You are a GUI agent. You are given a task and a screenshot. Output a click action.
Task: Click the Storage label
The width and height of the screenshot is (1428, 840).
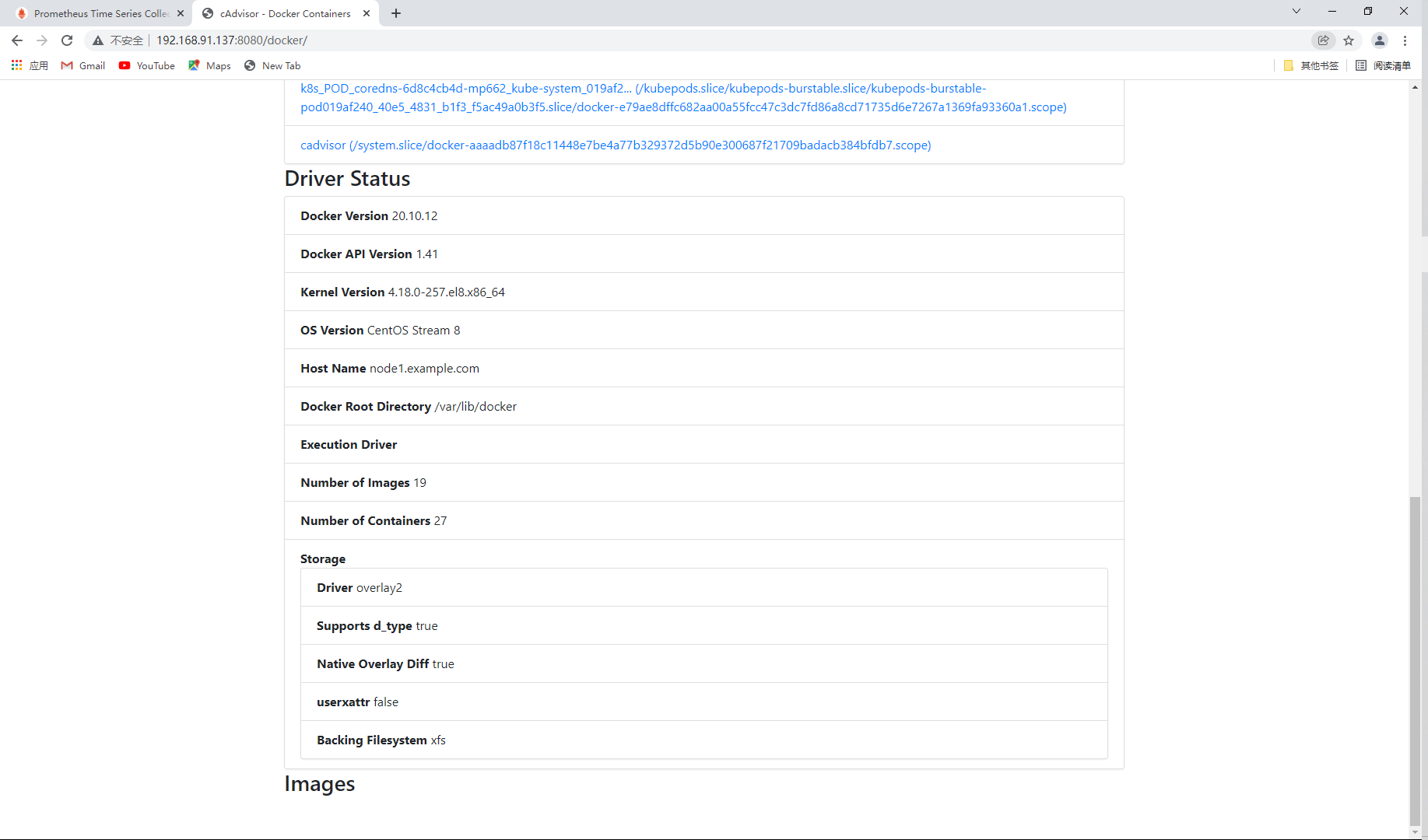(x=323, y=558)
